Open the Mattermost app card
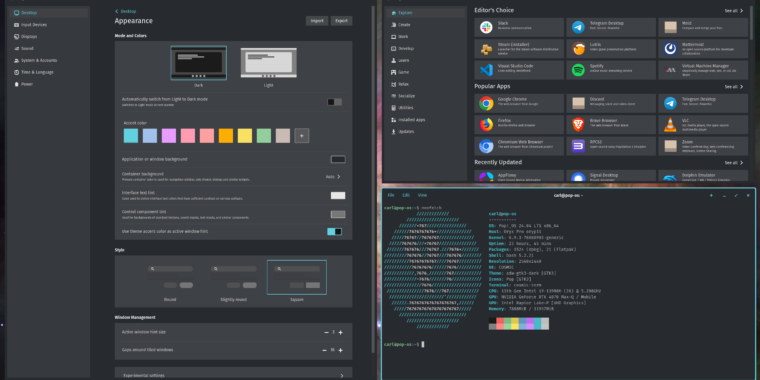 point(703,48)
